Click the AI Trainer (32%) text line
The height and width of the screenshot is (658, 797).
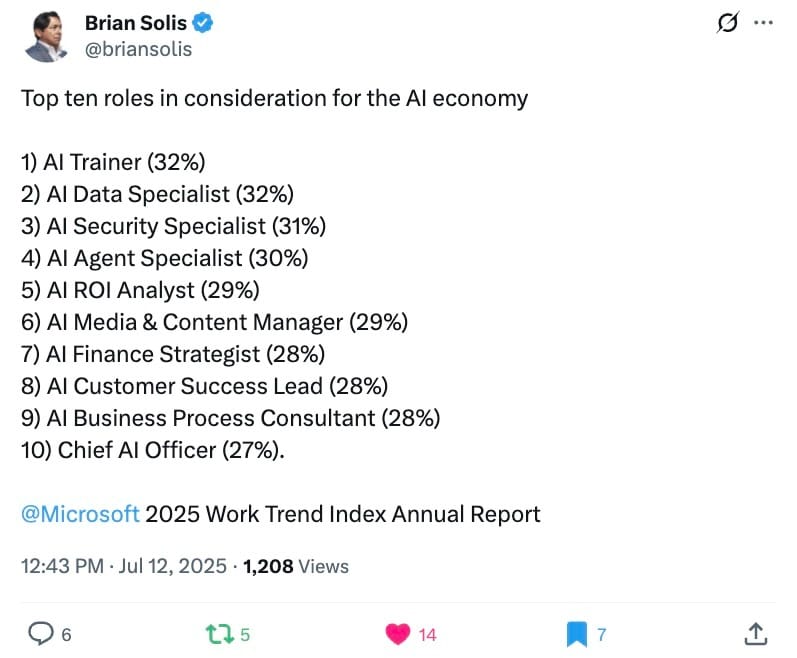pos(113,162)
